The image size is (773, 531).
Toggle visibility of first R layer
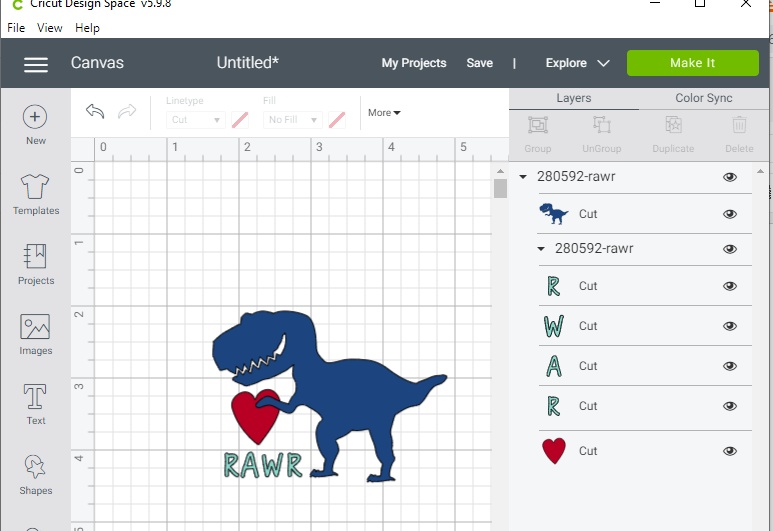pyautogui.click(x=730, y=286)
